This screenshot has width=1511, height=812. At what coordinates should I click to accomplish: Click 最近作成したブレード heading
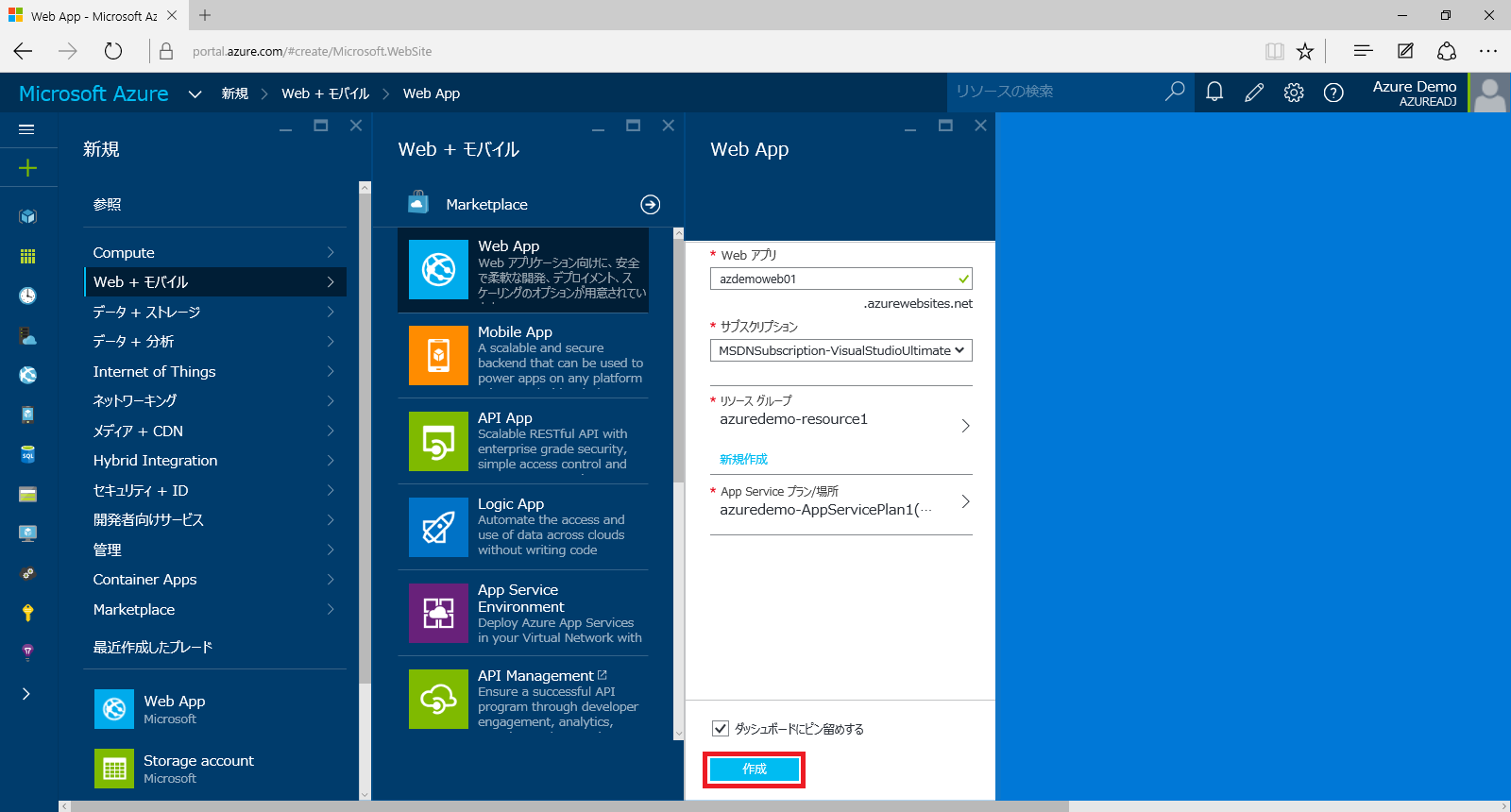point(153,647)
